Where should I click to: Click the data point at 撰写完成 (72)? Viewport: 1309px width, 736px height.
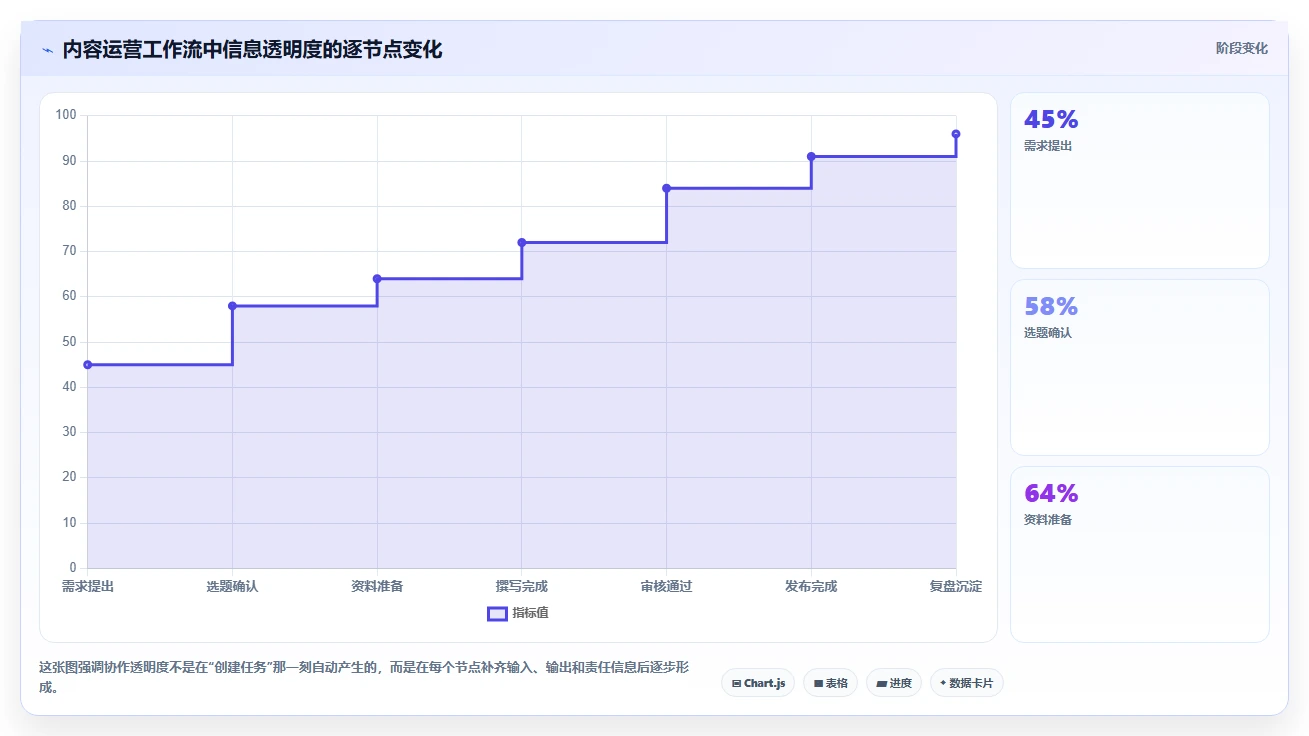click(522, 243)
